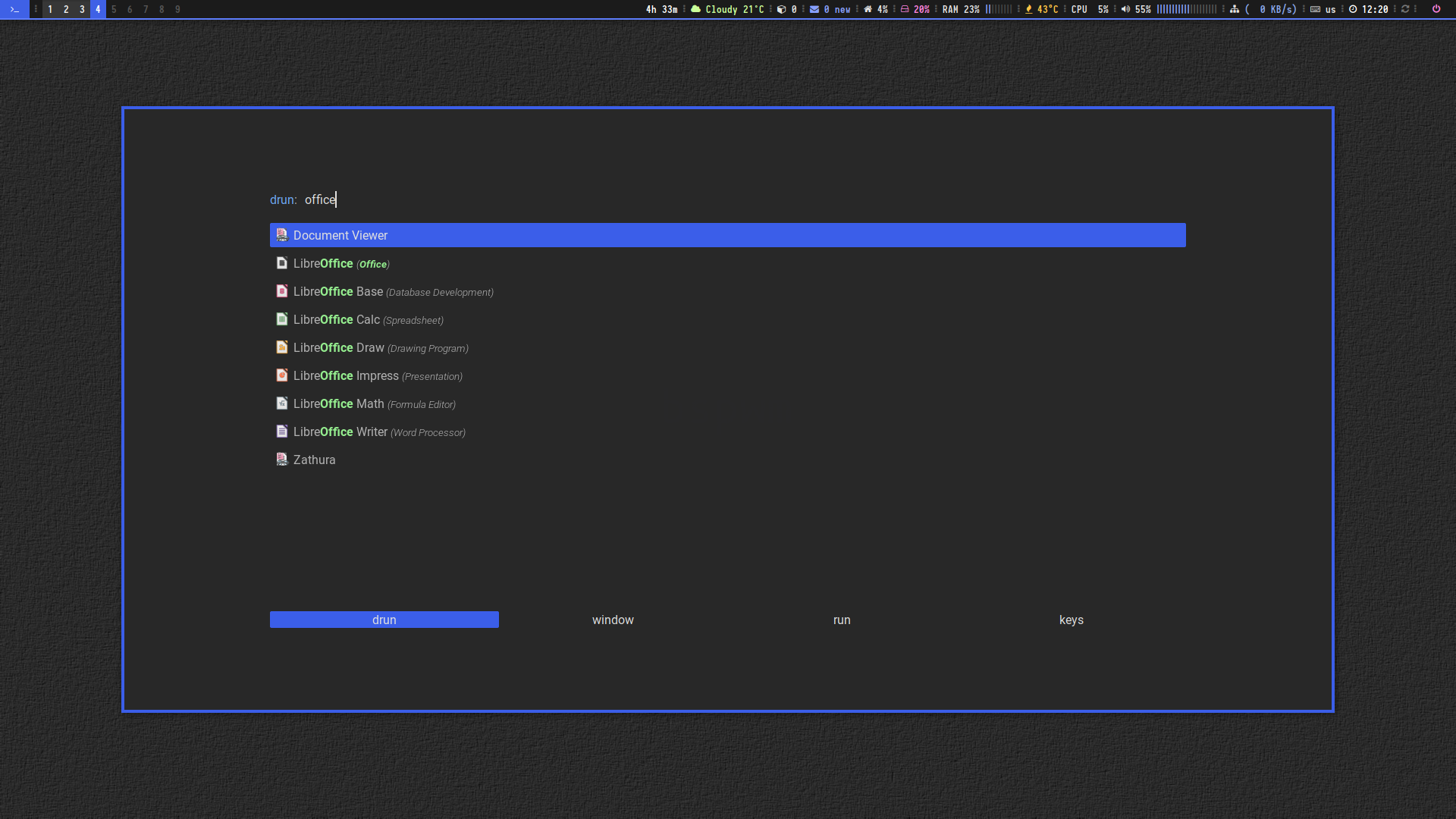Launch LibreOffice Writer Word Processor entry
1456x819 pixels.
(x=727, y=431)
